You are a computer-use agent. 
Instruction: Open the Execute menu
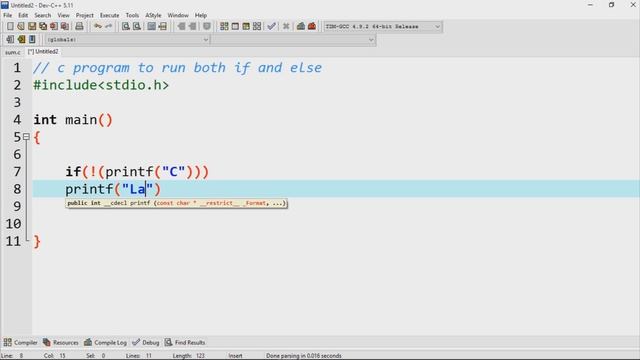pos(109,15)
